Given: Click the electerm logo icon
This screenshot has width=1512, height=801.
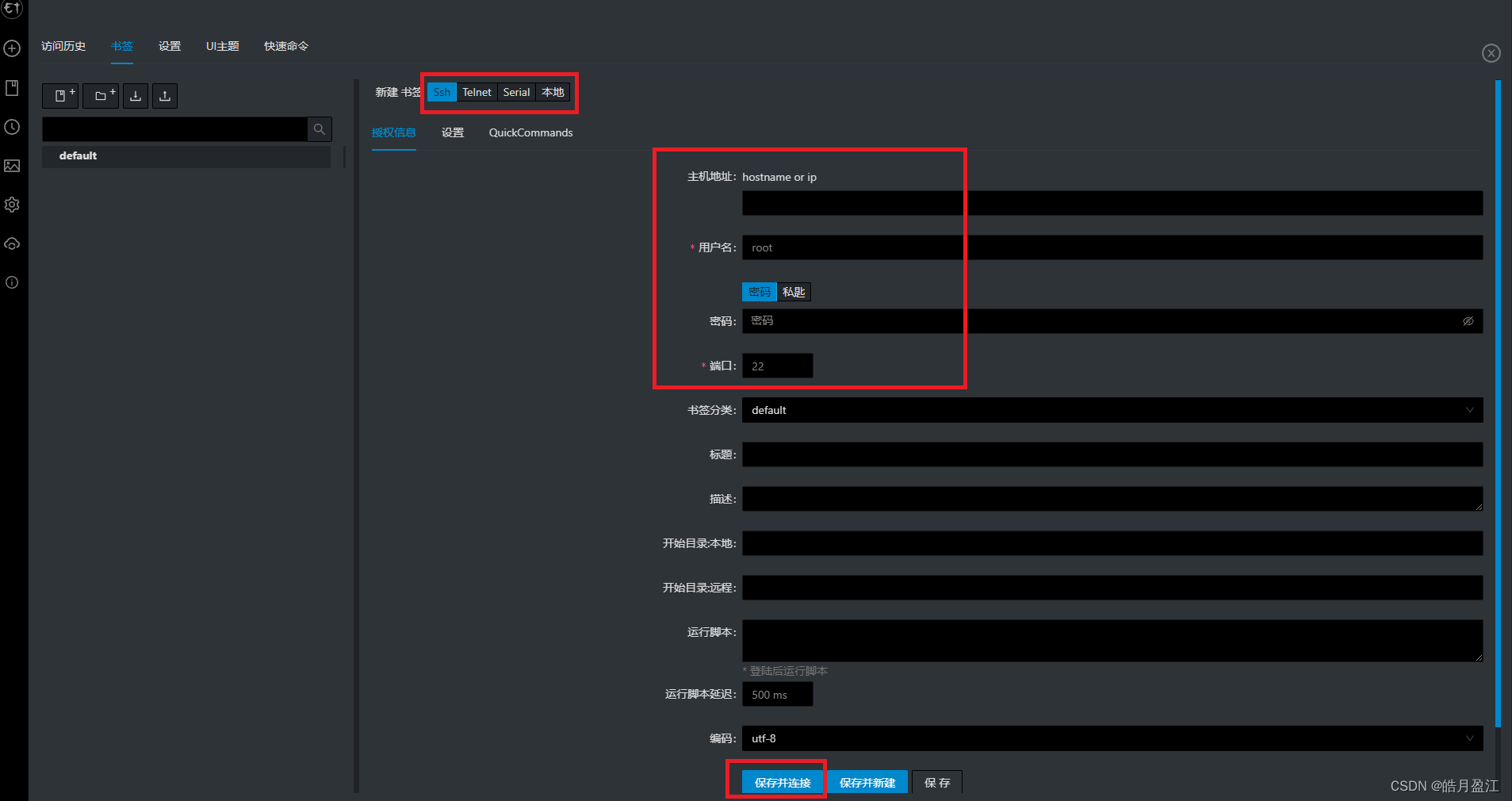Looking at the screenshot, I should click(12, 9).
